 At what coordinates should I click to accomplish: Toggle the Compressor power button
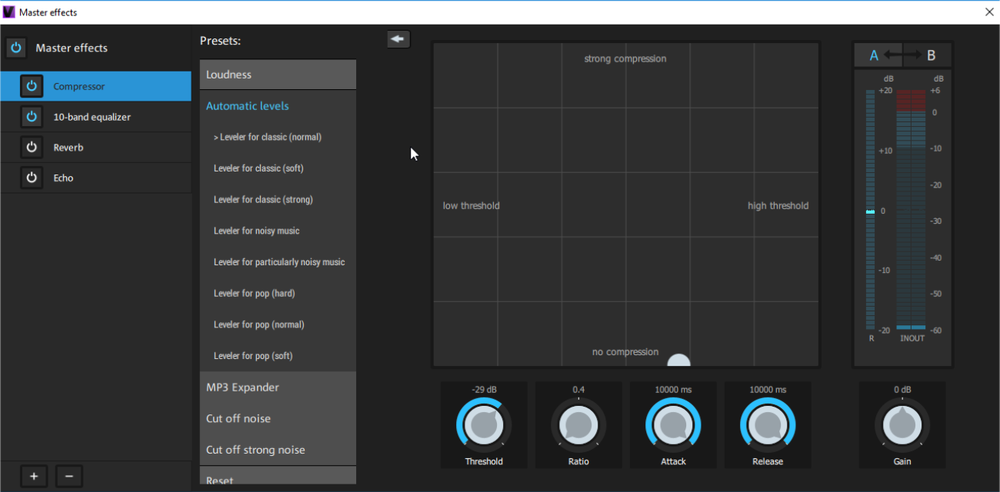point(31,86)
